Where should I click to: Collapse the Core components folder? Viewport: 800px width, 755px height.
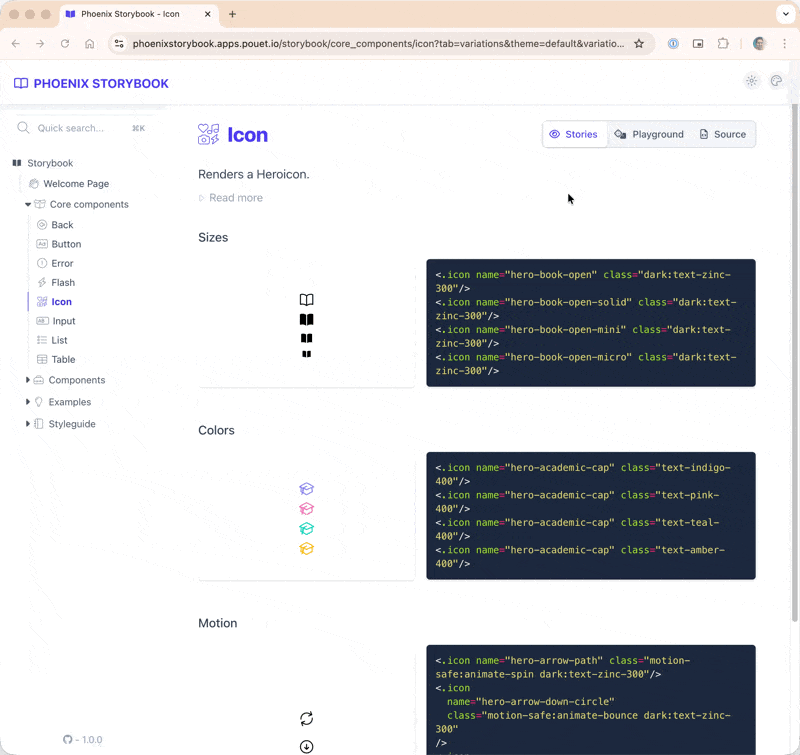coord(28,205)
